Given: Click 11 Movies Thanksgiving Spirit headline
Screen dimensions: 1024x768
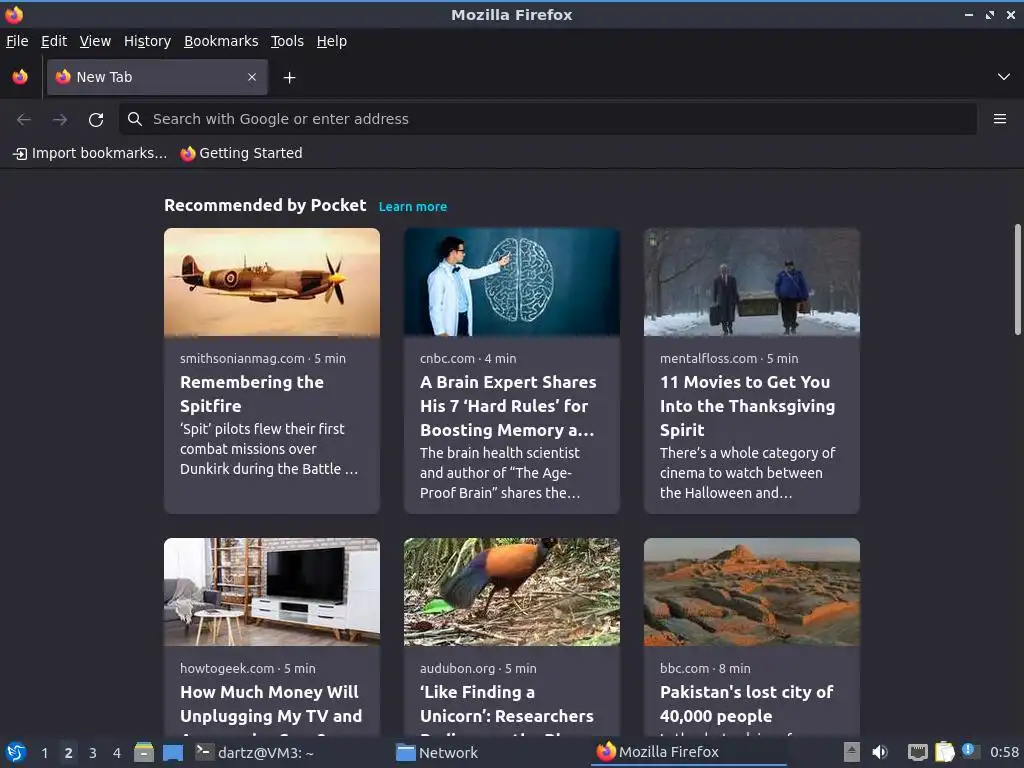Looking at the screenshot, I should (747, 406).
